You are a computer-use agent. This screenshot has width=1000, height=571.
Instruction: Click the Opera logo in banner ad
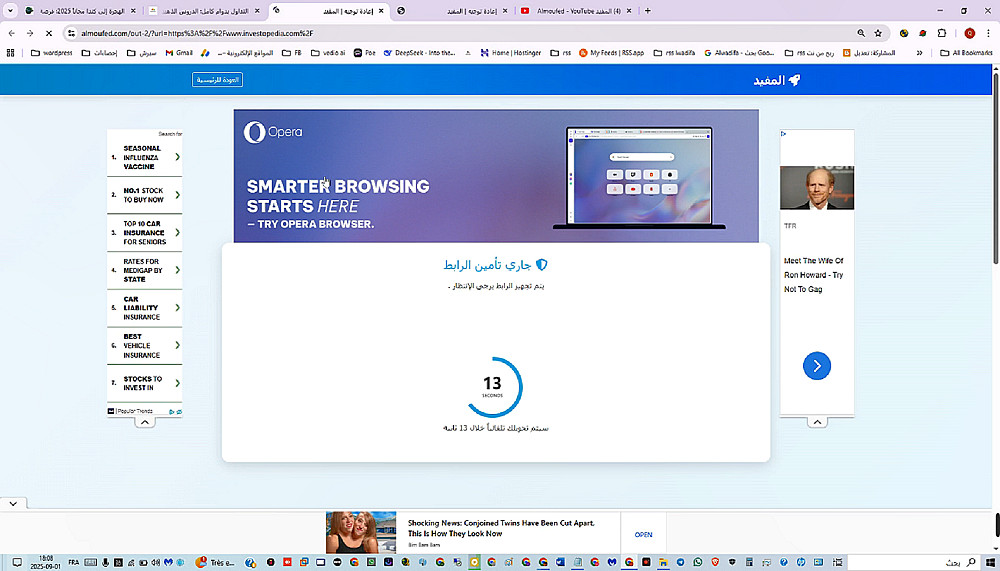pyautogui.click(x=273, y=133)
